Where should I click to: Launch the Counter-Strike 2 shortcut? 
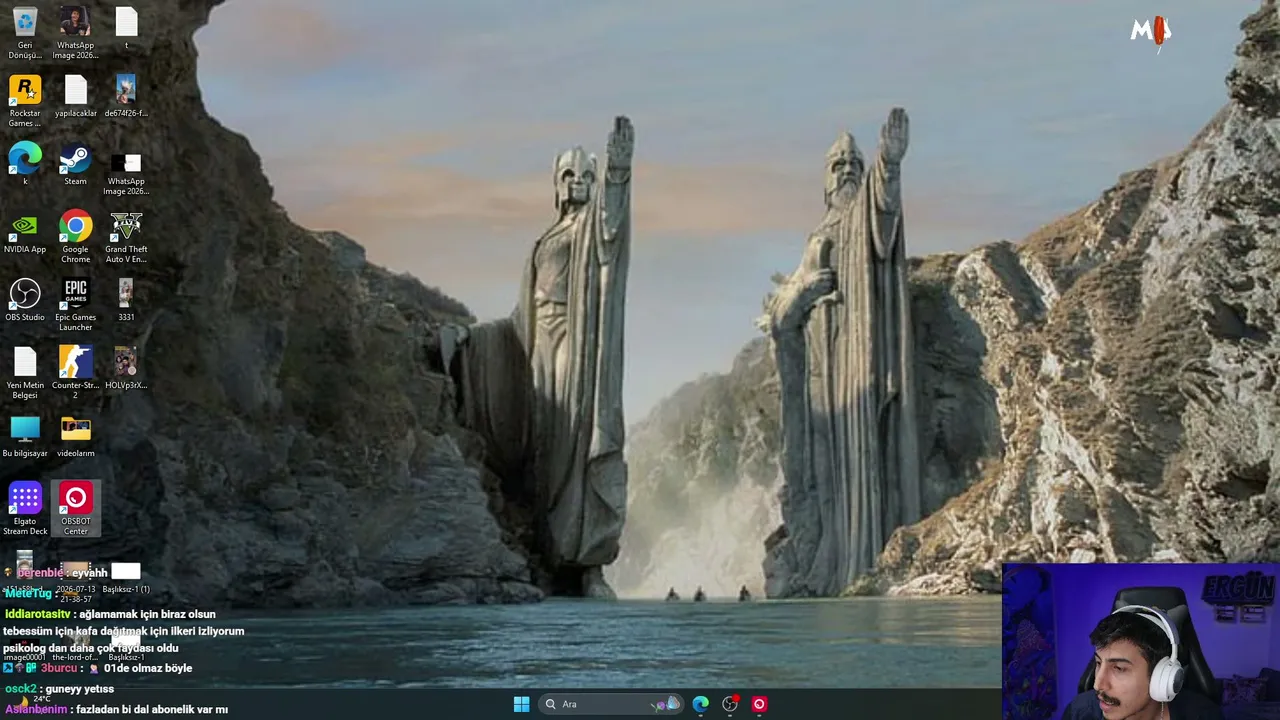pos(75,373)
